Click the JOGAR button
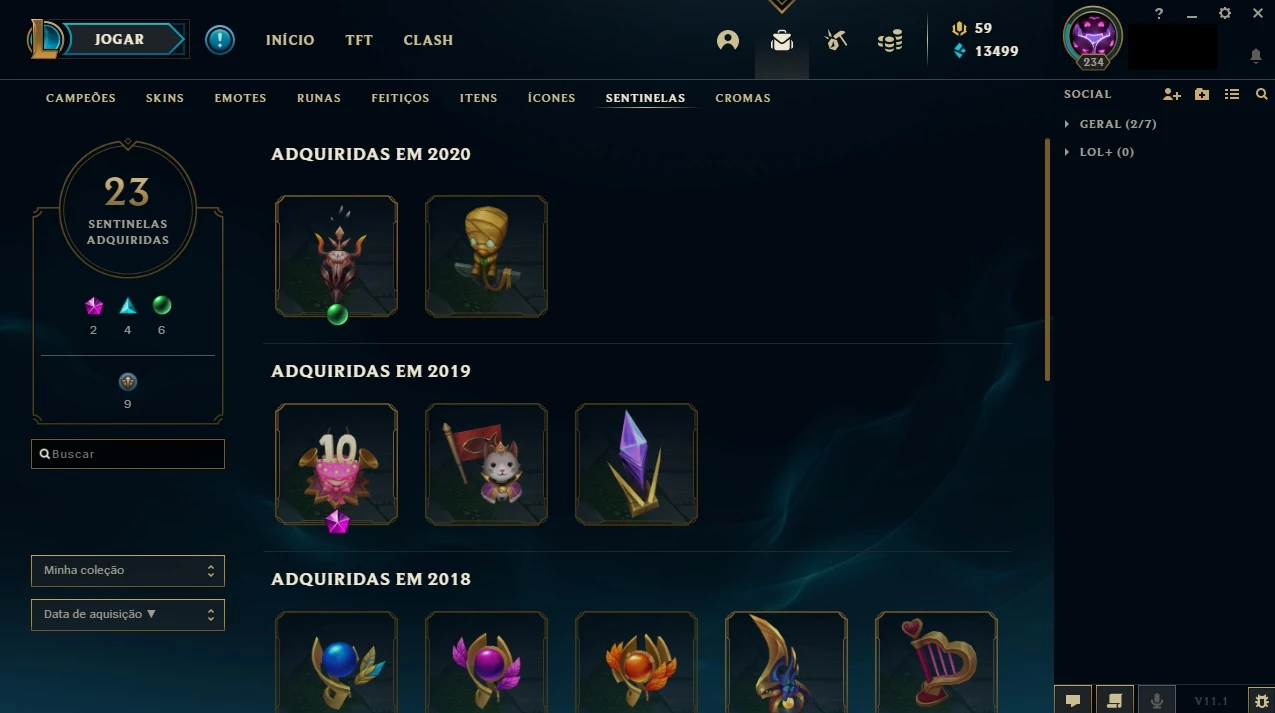The image size is (1275, 713). (120, 40)
